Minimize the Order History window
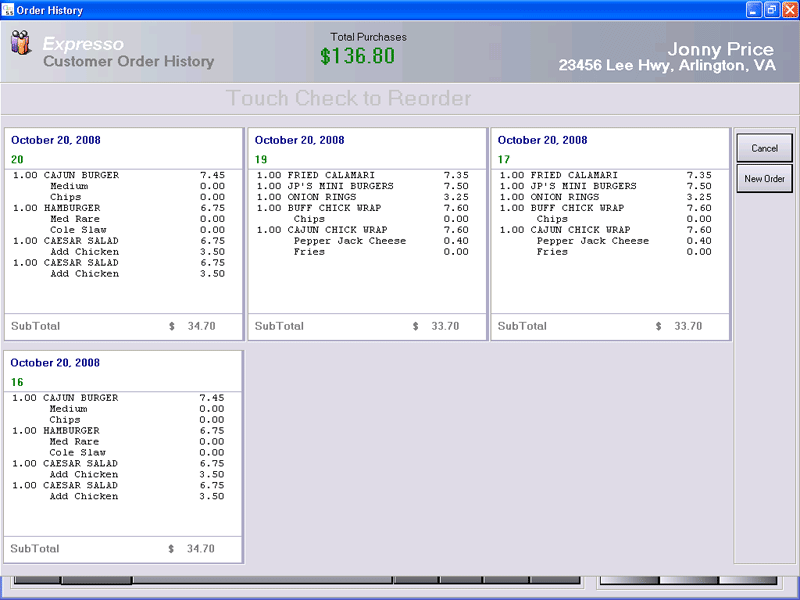The height and width of the screenshot is (600, 800). point(754,10)
